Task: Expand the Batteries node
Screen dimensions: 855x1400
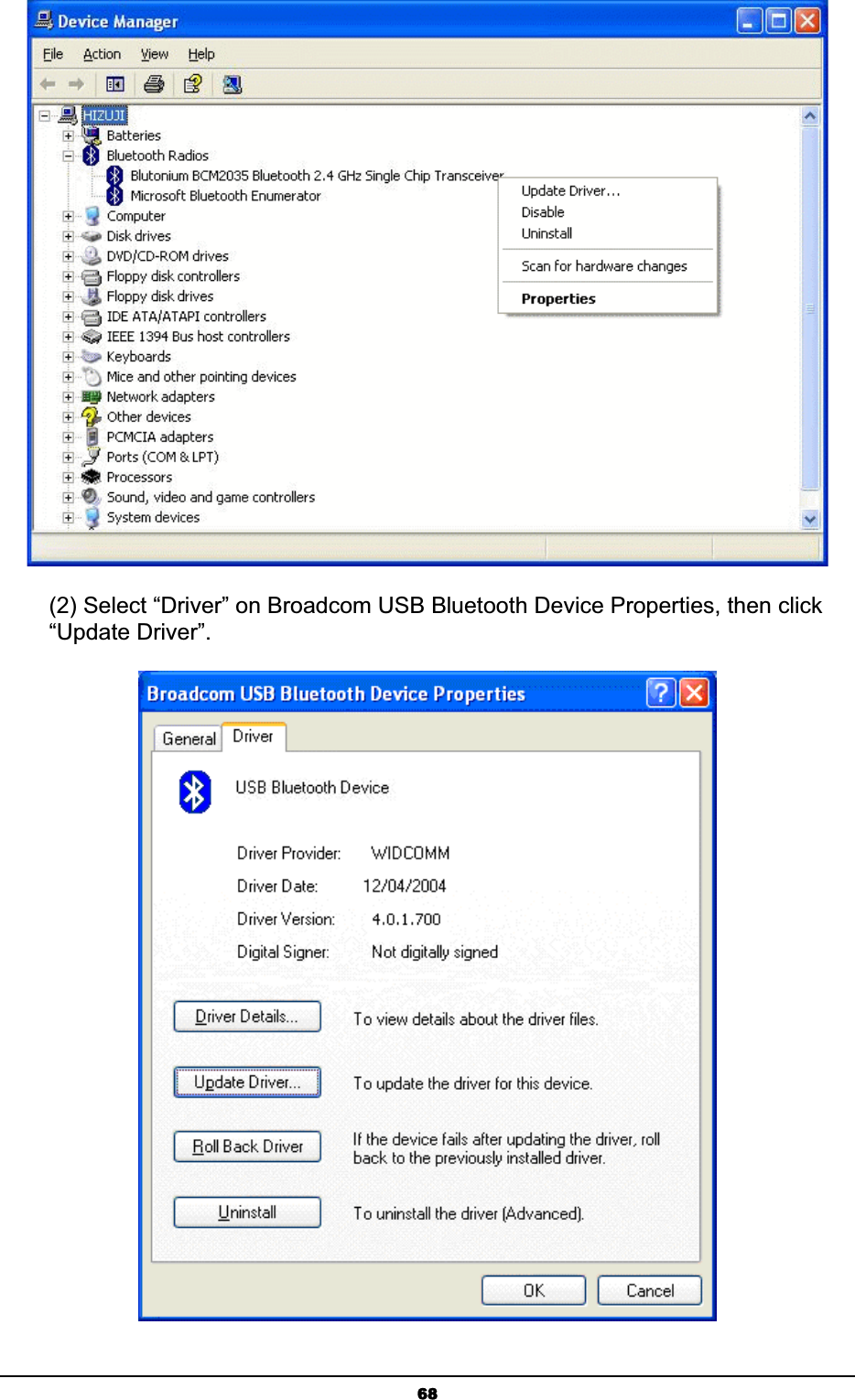Action: coord(68,135)
